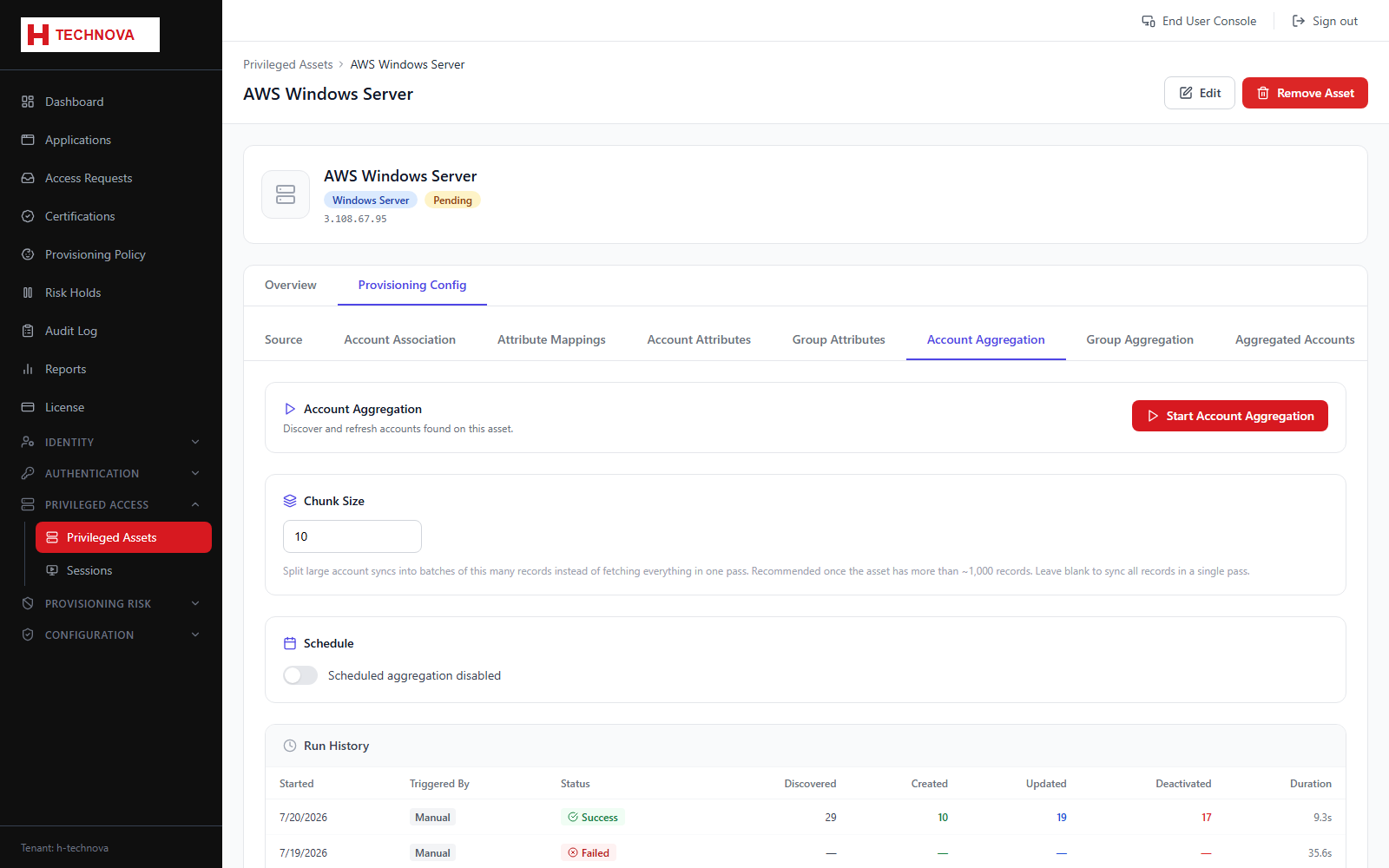Click the Certifications checkmark icon

point(28,216)
